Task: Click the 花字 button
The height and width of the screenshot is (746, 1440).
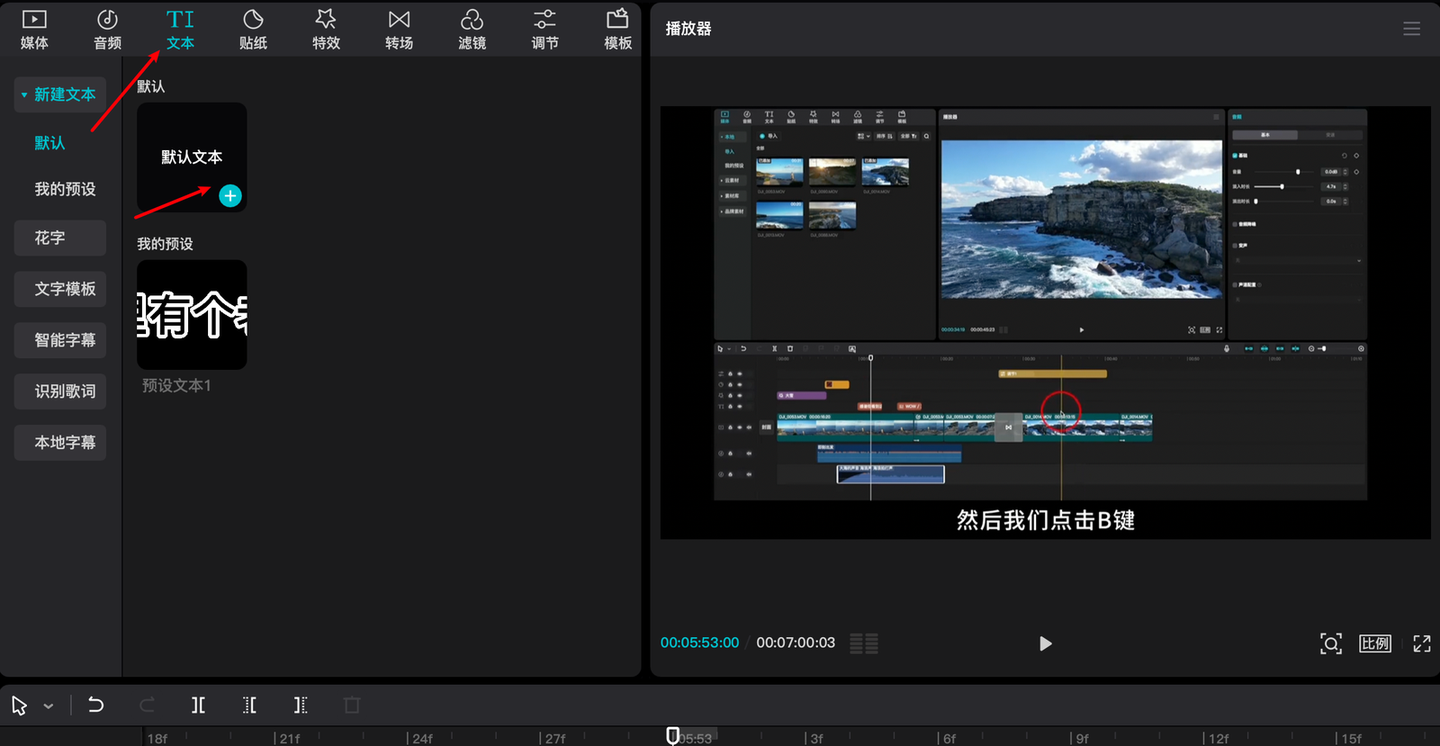Action: (60, 238)
